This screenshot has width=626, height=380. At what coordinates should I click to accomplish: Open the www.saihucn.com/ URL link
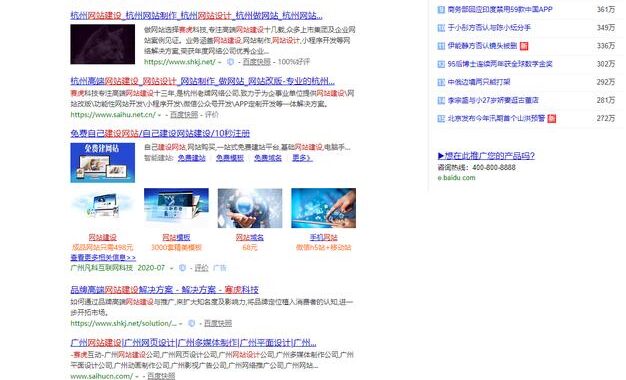(x=102, y=376)
